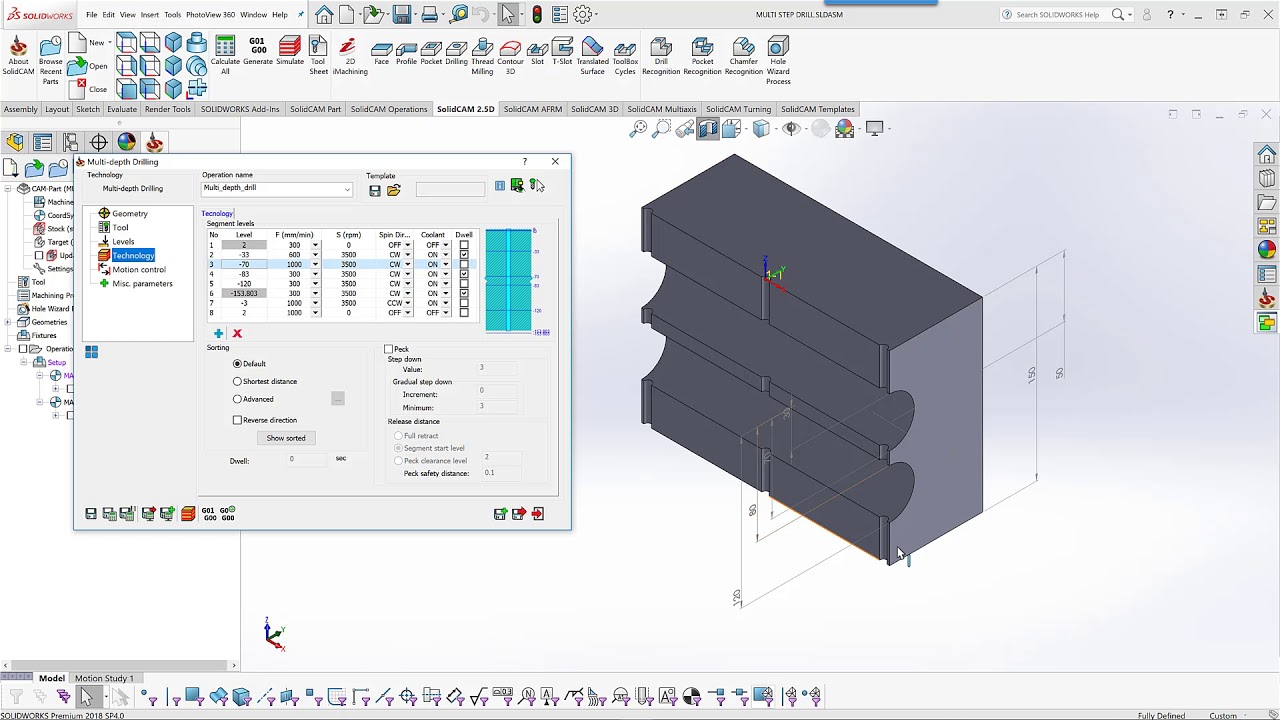Add a Face milling operation
This screenshot has height=720, width=1280.
click(381, 53)
